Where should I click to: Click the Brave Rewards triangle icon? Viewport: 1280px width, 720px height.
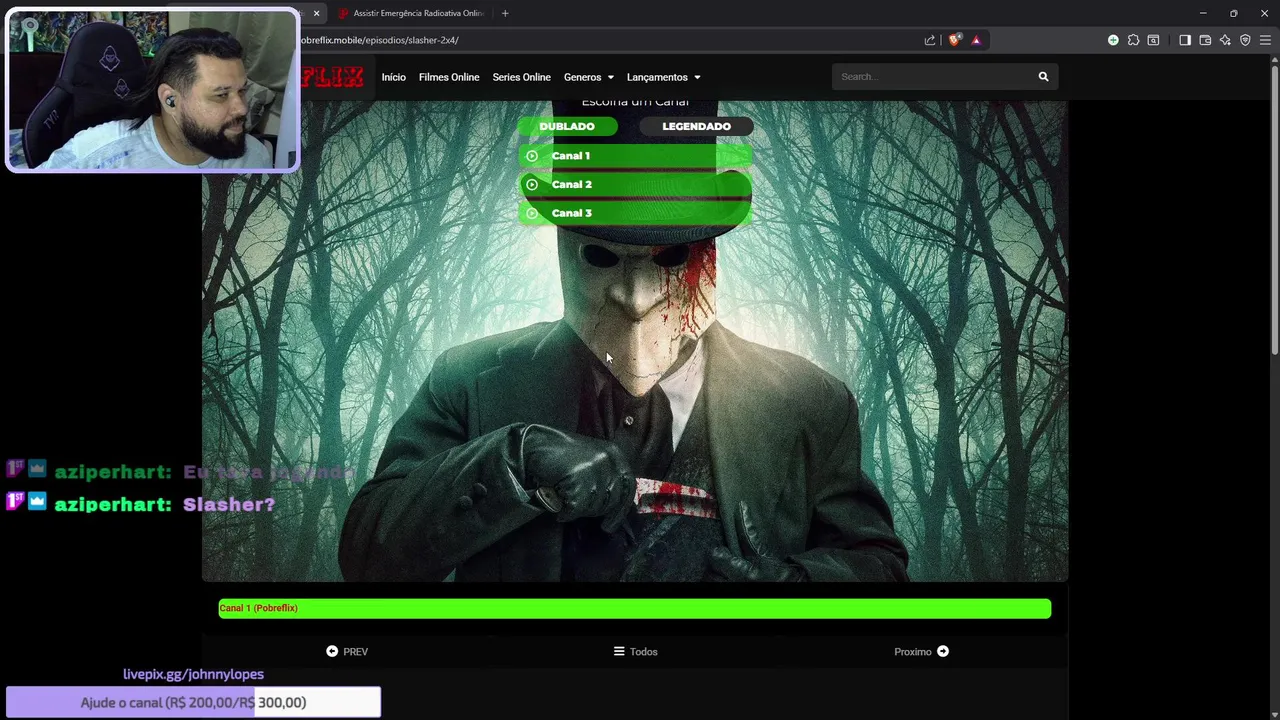(x=976, y=40)
